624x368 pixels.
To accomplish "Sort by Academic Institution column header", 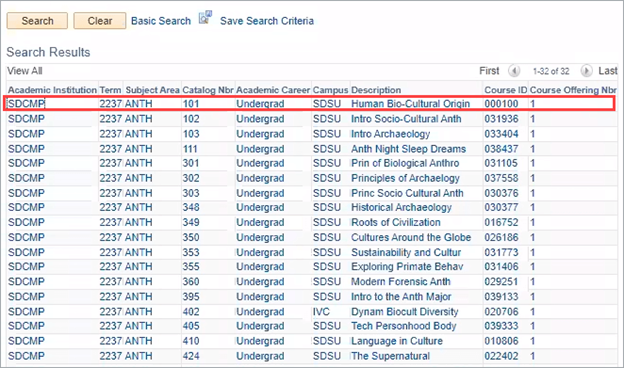I will tap(52, 90).
